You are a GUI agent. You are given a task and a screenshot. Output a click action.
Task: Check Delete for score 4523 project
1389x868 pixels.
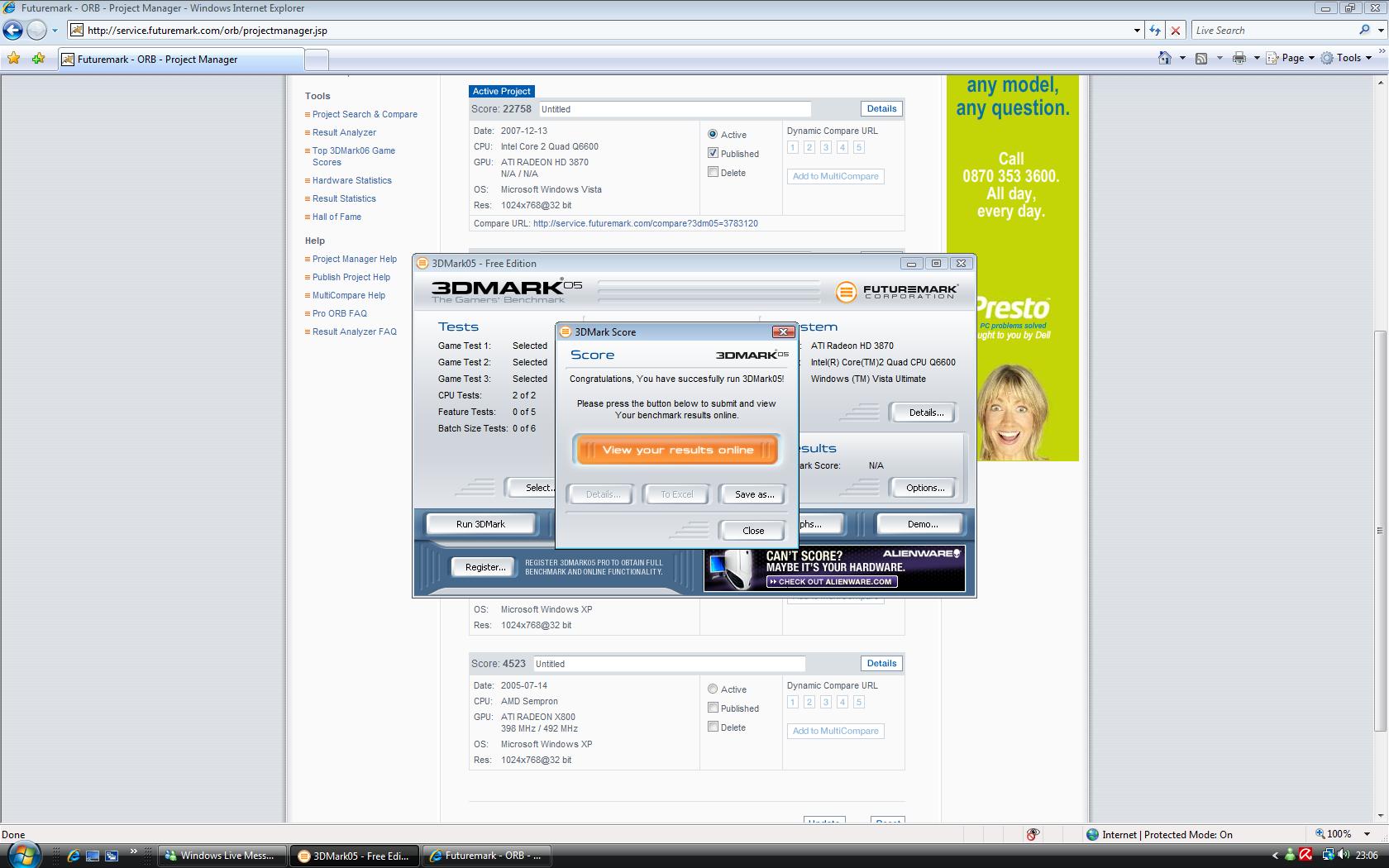713,727
